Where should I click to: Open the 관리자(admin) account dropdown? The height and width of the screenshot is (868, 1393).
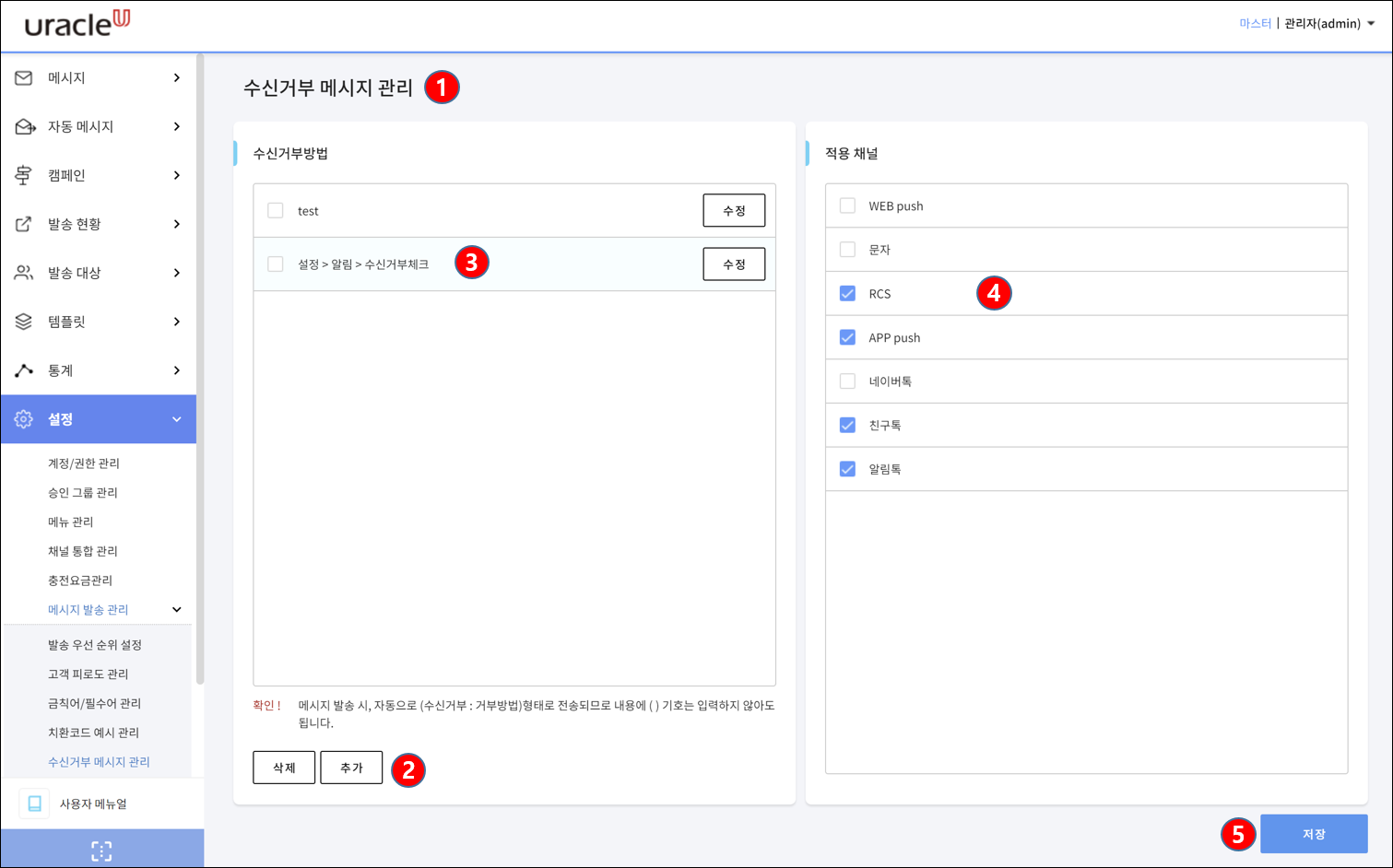1329,24
